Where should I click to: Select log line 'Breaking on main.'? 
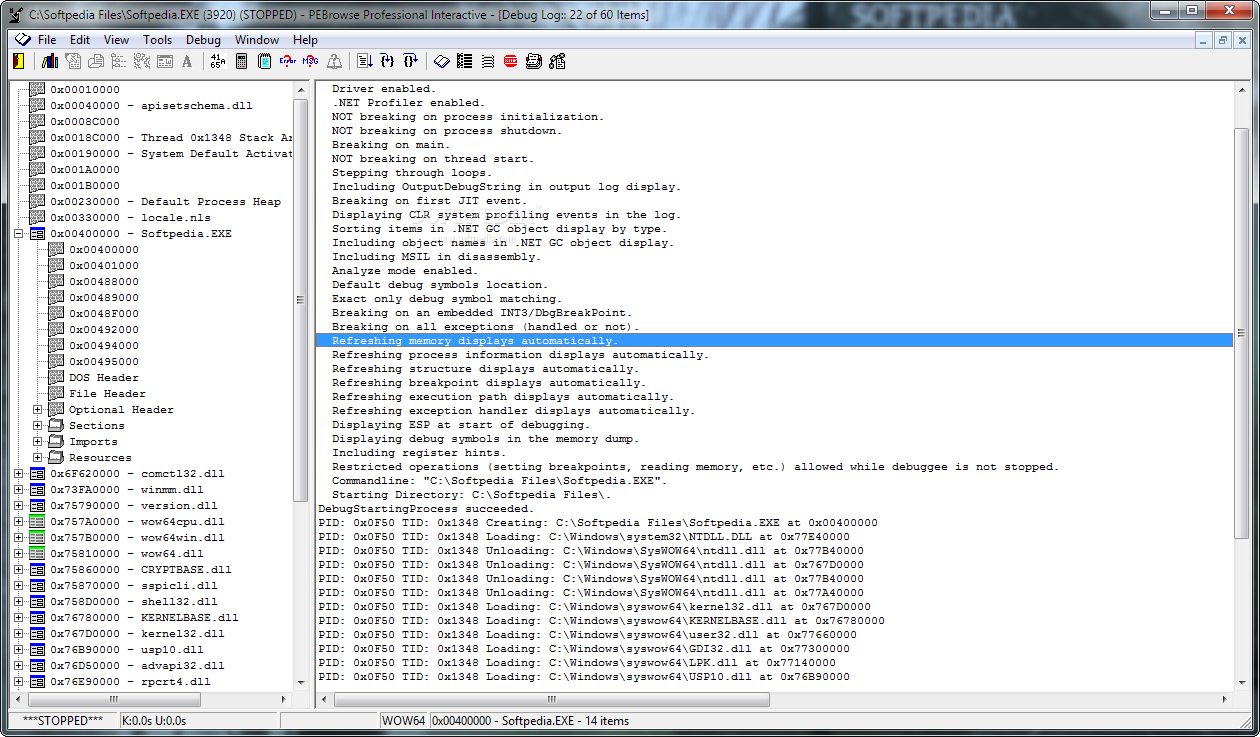pyautogui.click(x=391, y=145)
